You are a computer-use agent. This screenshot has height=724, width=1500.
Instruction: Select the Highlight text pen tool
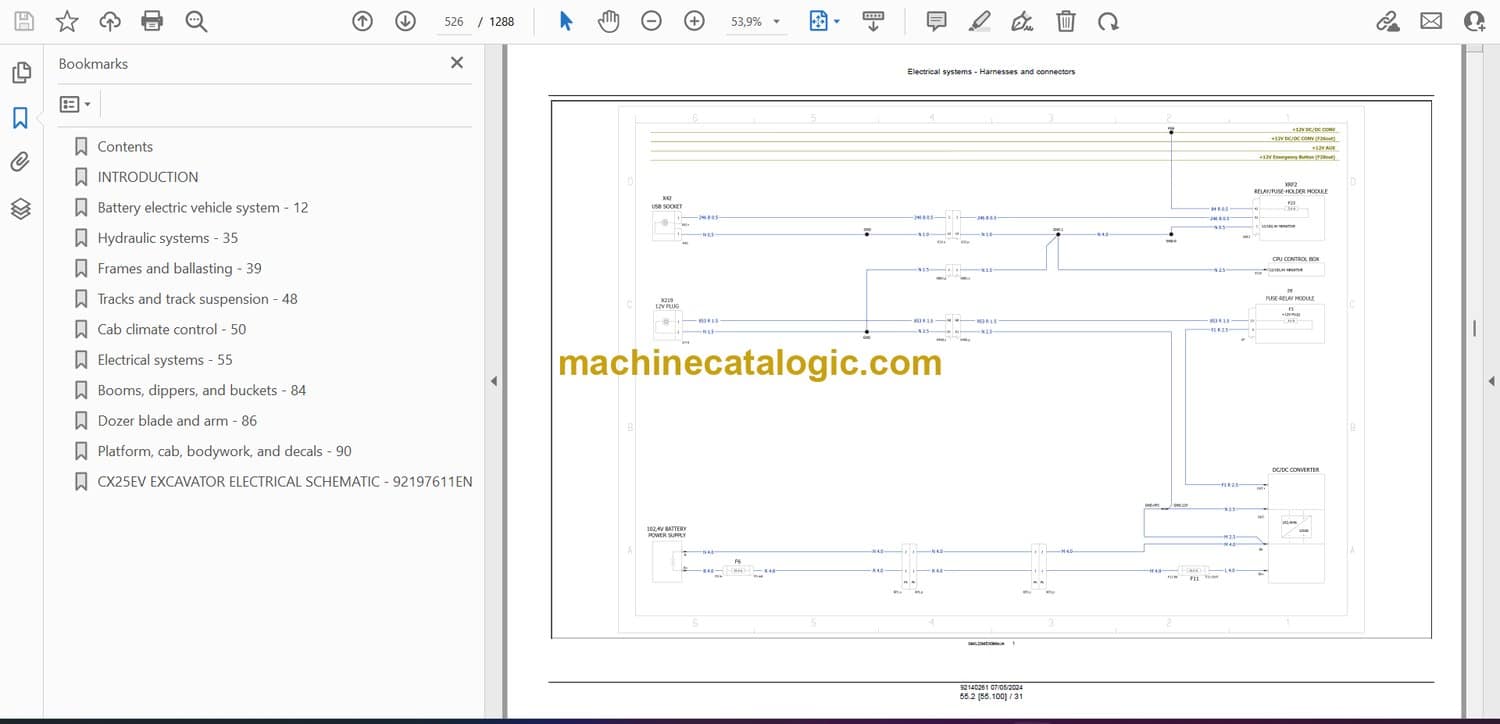pos(979,21)
